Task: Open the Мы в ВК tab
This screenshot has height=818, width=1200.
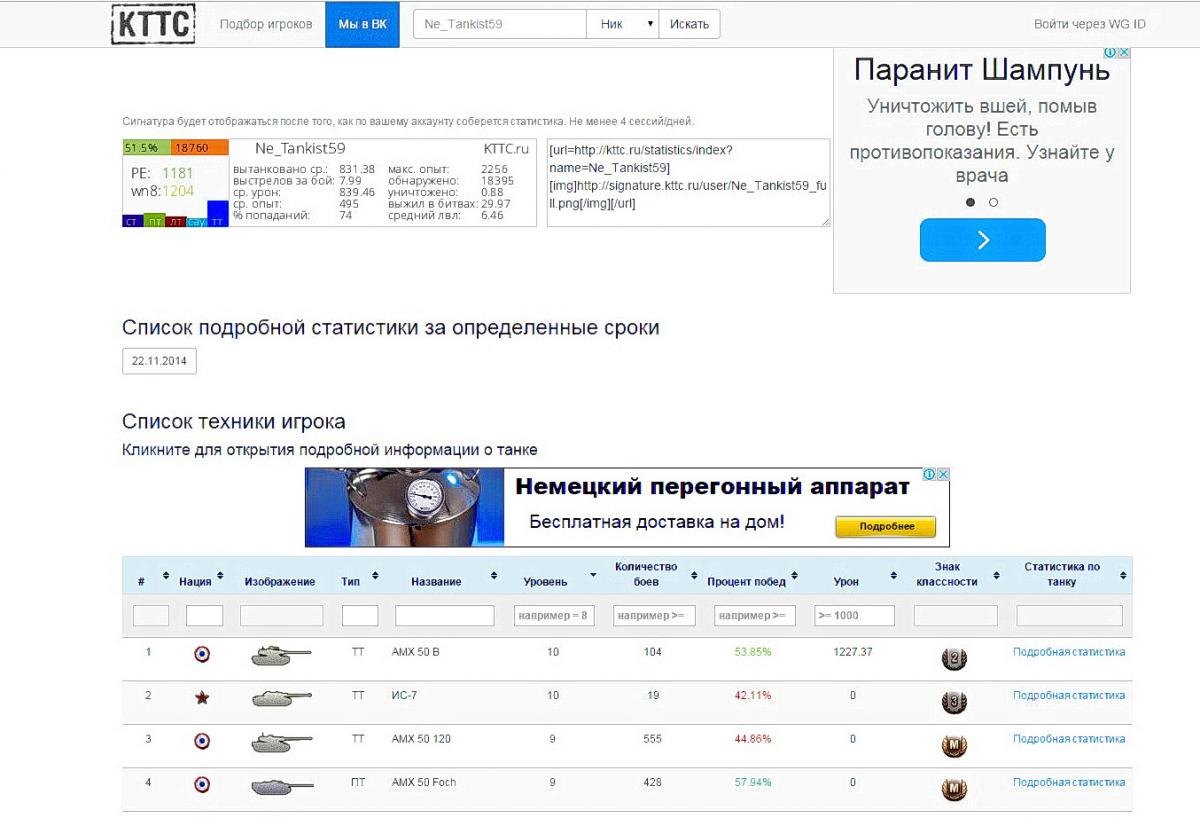Action: (362, 24)
